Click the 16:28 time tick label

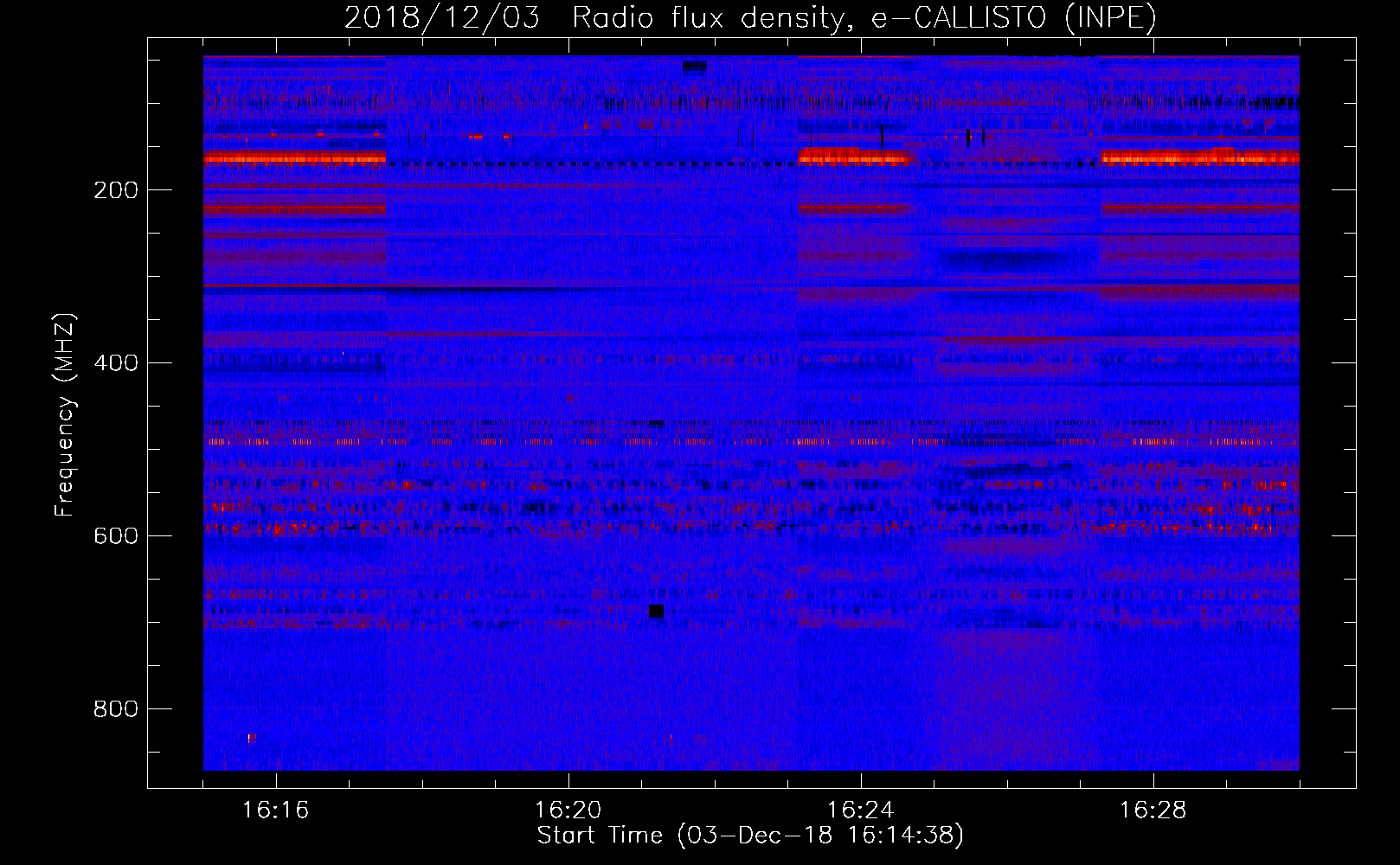click(x=1153, y=811)
